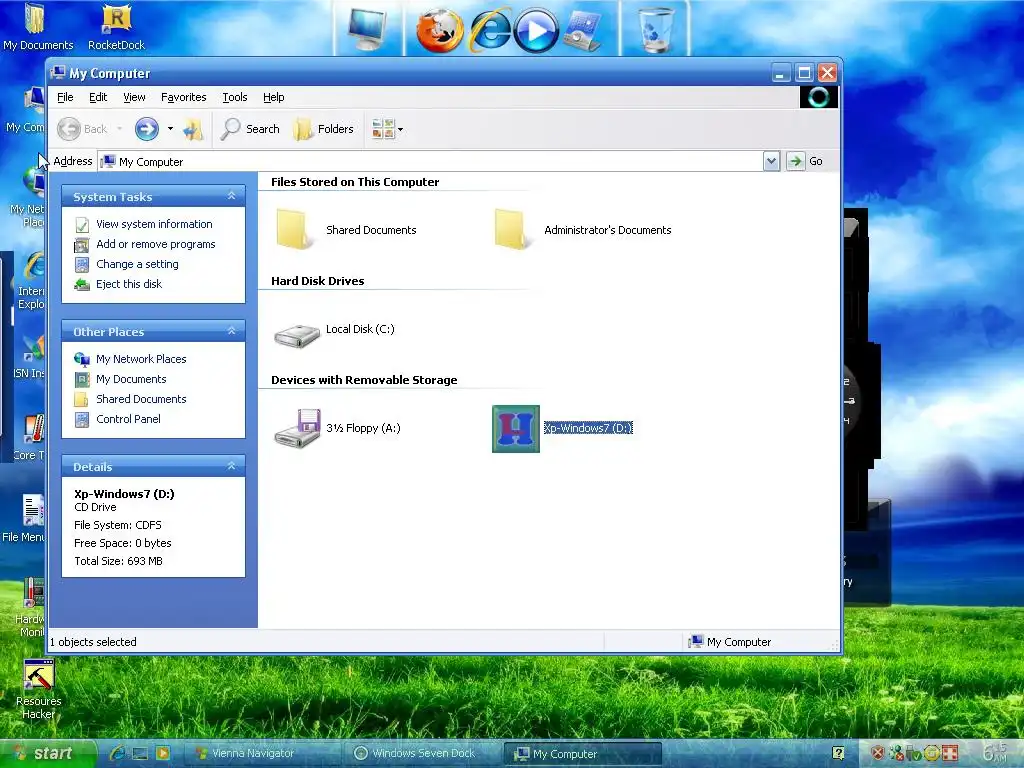Open the Views dropdown arrow
Screen dimensions: 1024x768
click(x=400, y=129)
